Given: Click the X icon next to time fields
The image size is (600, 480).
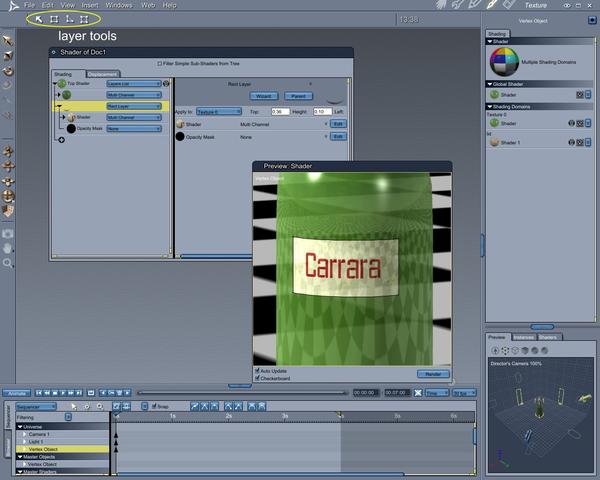Looking at the screenshot, I should pos(418,393).
